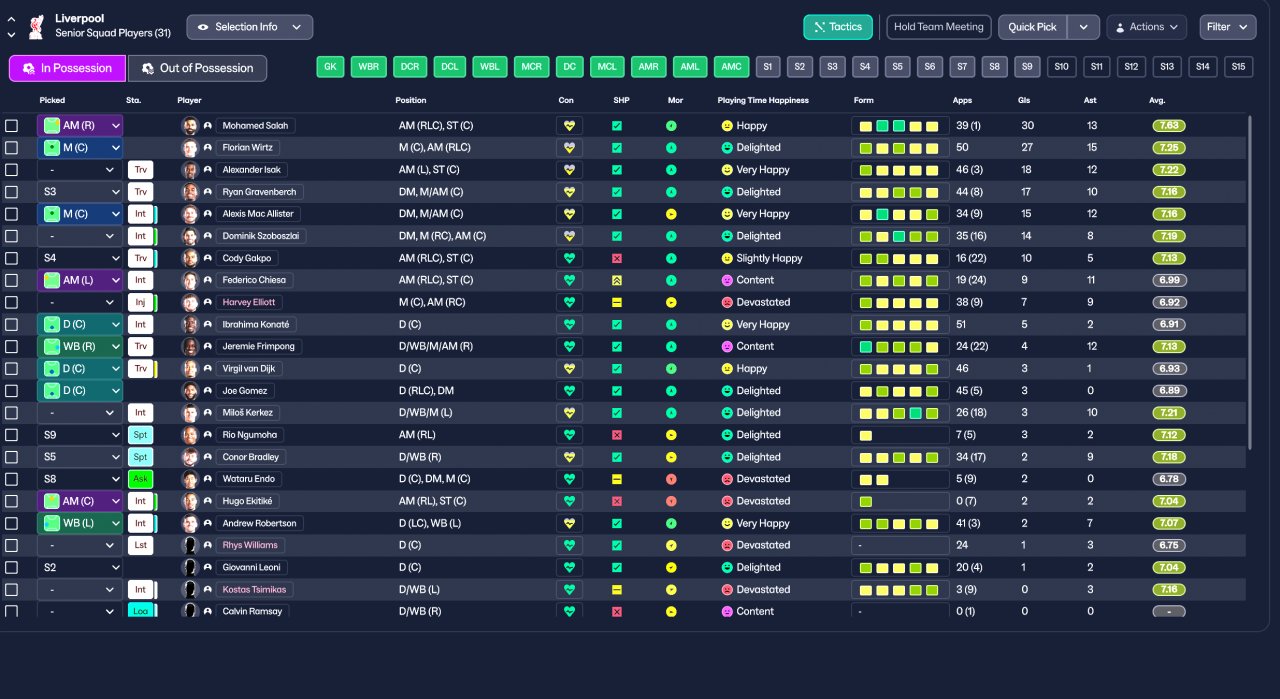Click the squad list vertical scrollbar
The image size is (1280, 699).
coord(1250,283)
